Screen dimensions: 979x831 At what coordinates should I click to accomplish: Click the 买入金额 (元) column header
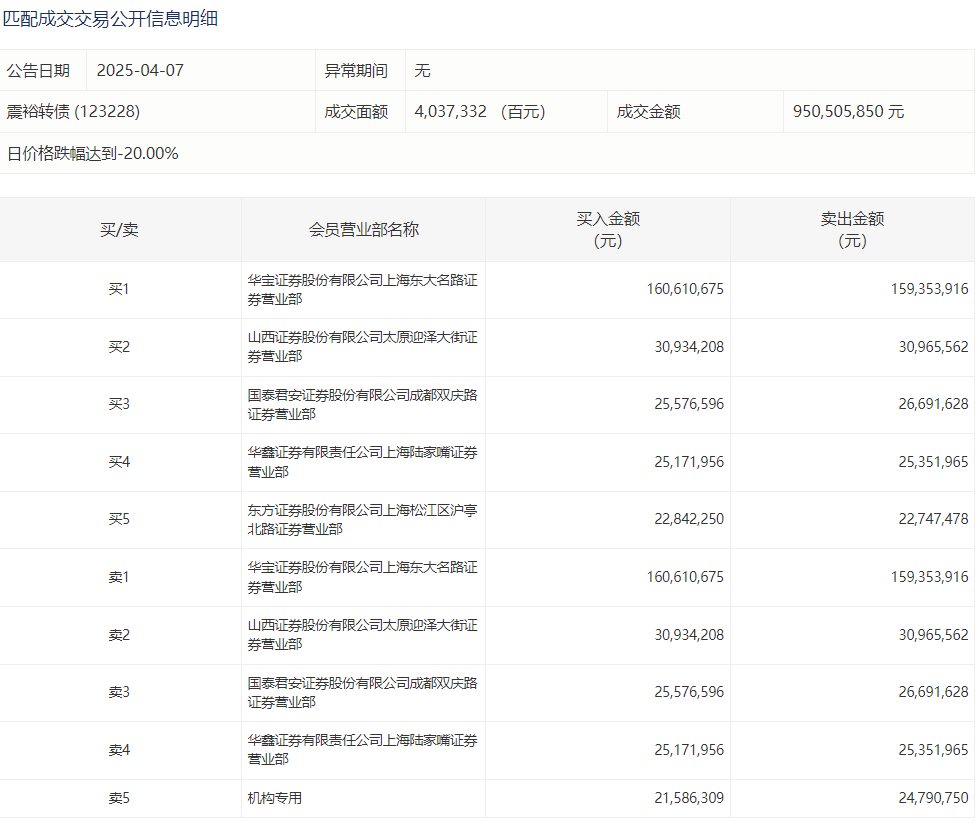pyautogui.click(x=608, y=230)
